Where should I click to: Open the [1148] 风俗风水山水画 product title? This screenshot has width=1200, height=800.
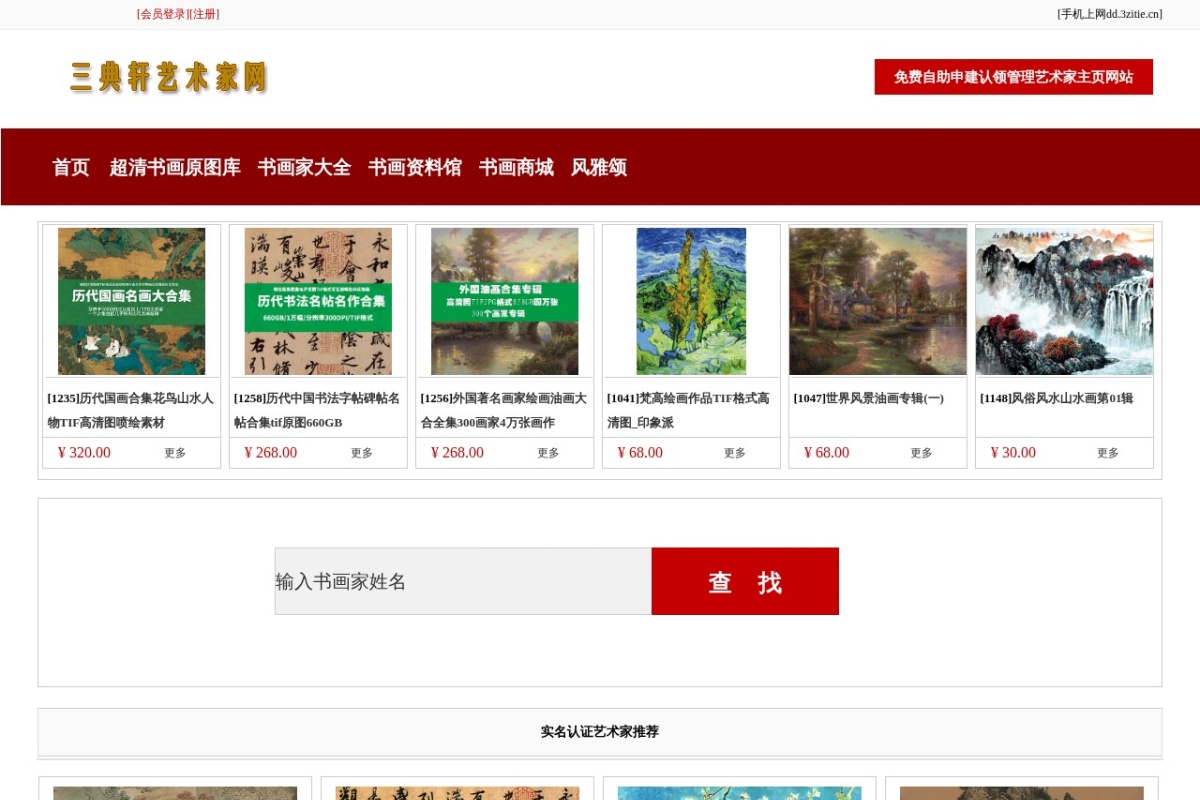(1056, 398)
